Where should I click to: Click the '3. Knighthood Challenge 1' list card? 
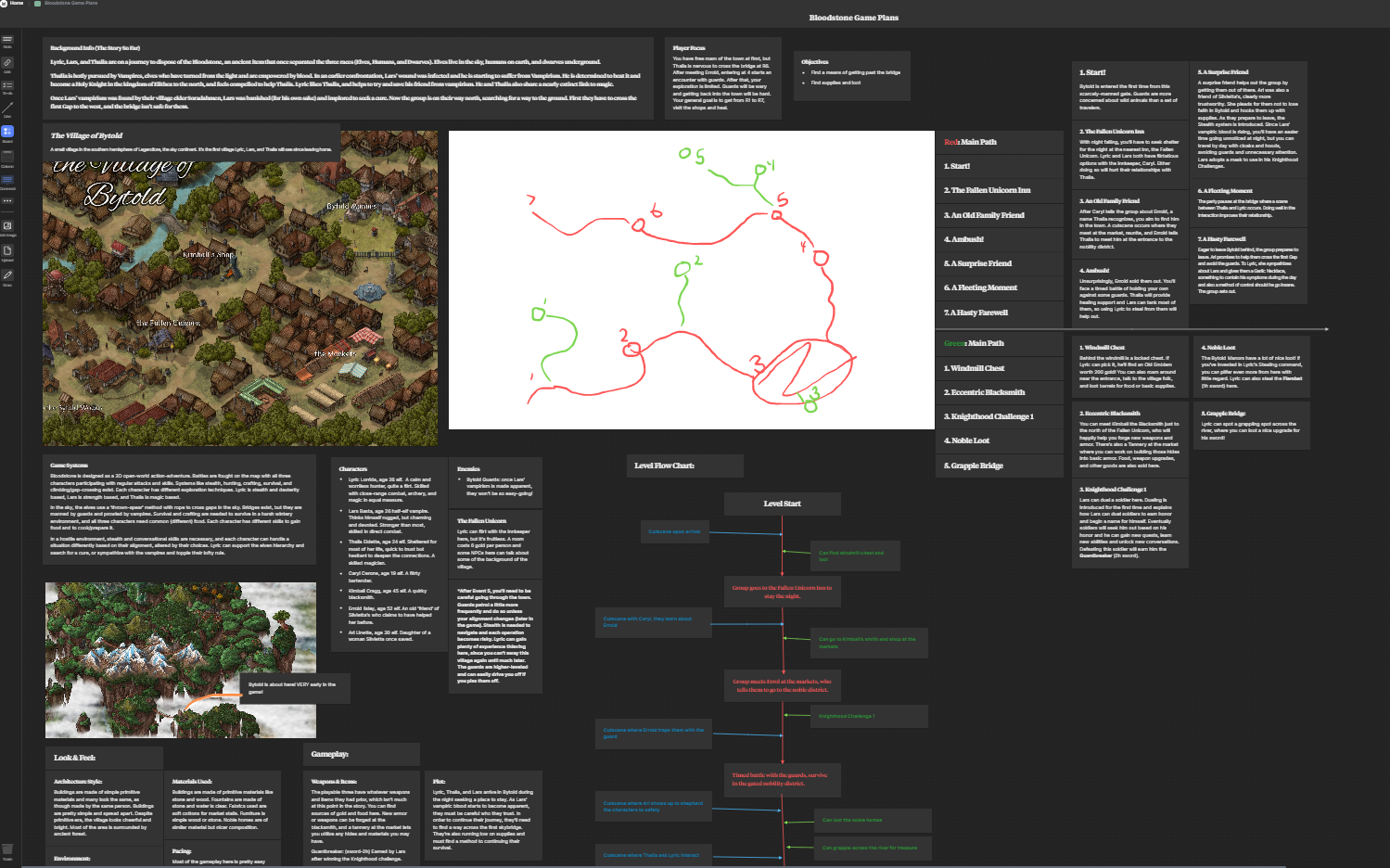pyautogui.click(x=999, y=416)
